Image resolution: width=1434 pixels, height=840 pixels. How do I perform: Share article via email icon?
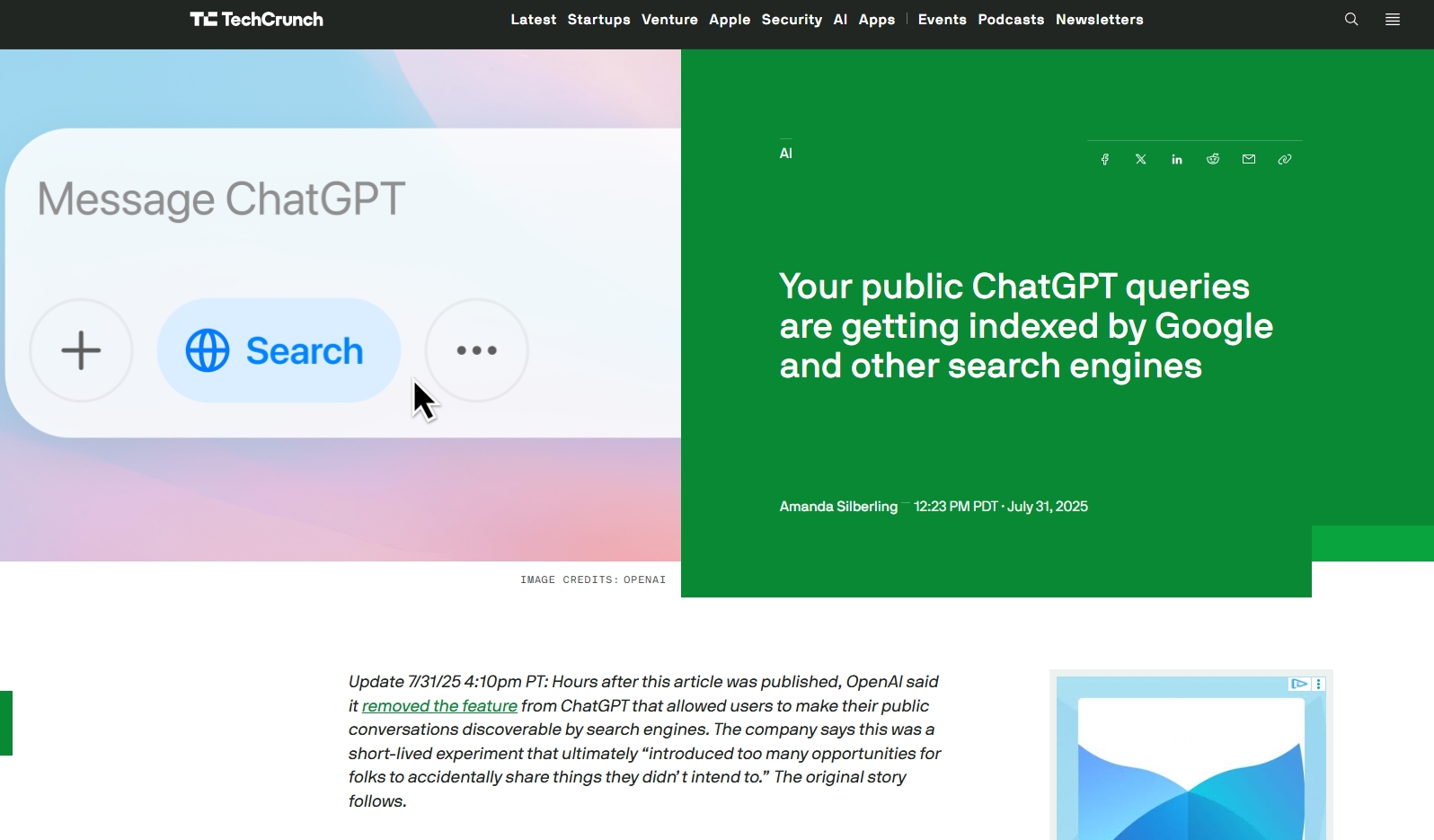[x=1249, y=159]
